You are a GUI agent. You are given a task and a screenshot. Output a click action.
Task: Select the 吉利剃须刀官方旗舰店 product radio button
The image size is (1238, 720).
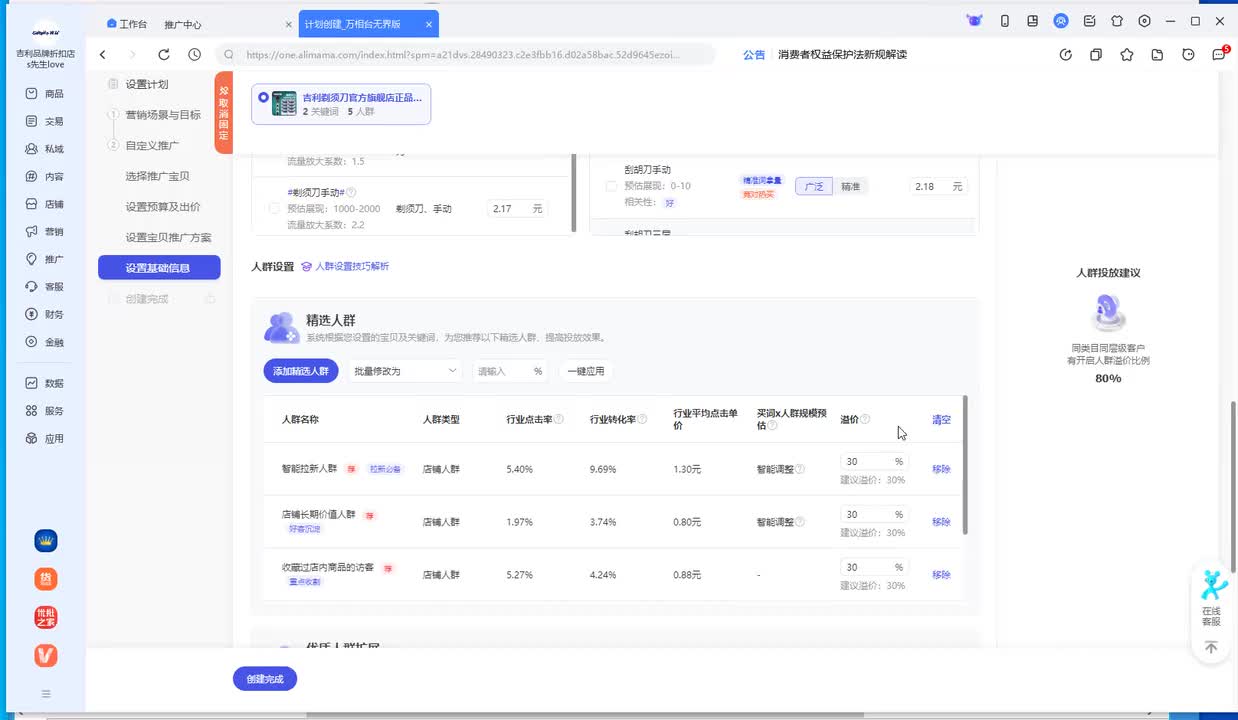point(263,98)
